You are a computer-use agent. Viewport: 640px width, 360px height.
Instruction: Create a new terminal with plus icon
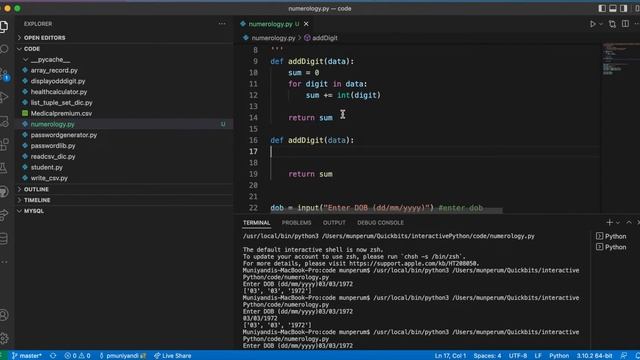pos(609,222)
